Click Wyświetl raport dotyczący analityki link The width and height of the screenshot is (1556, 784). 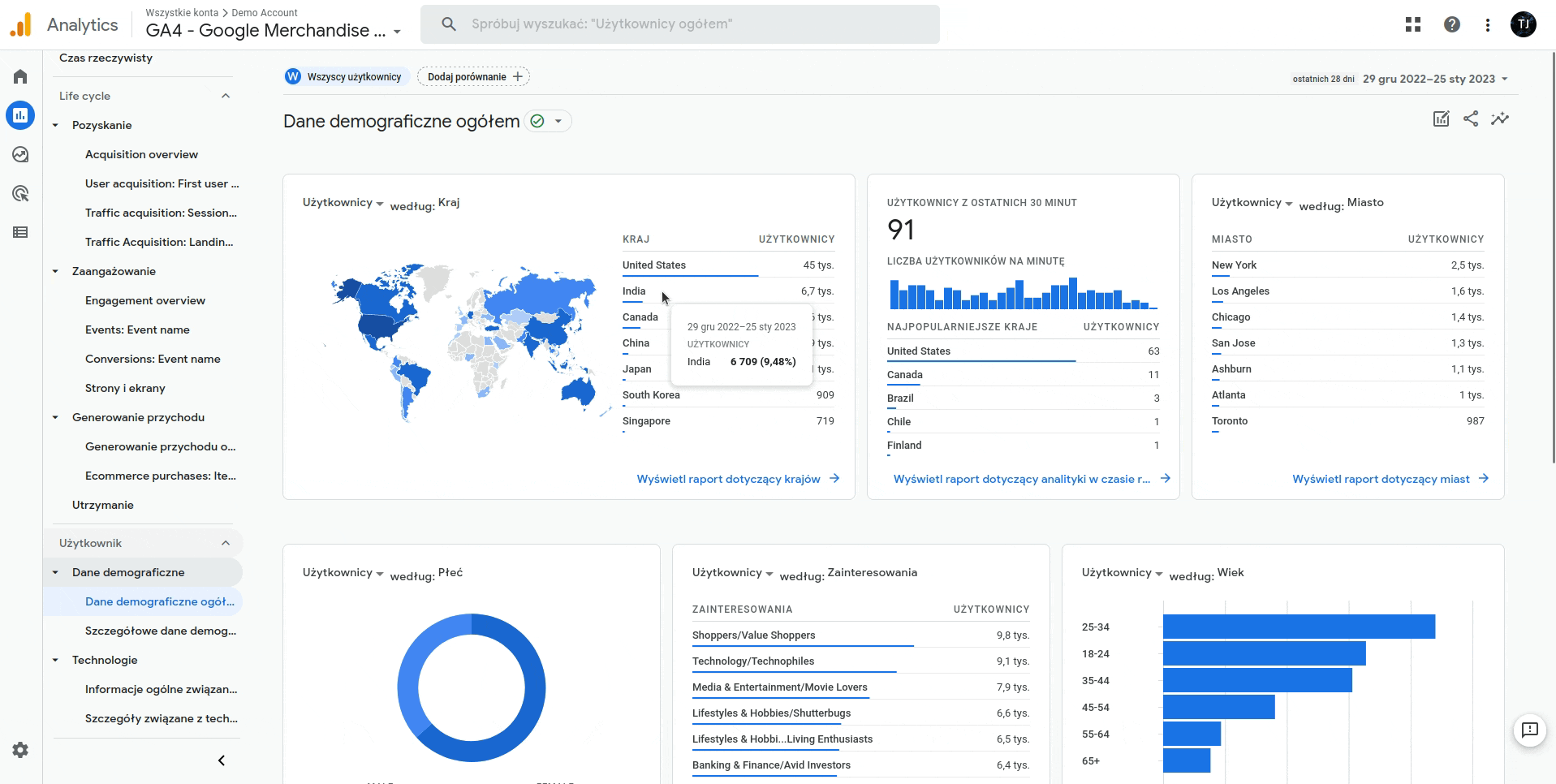click(x=1022, y=479)
